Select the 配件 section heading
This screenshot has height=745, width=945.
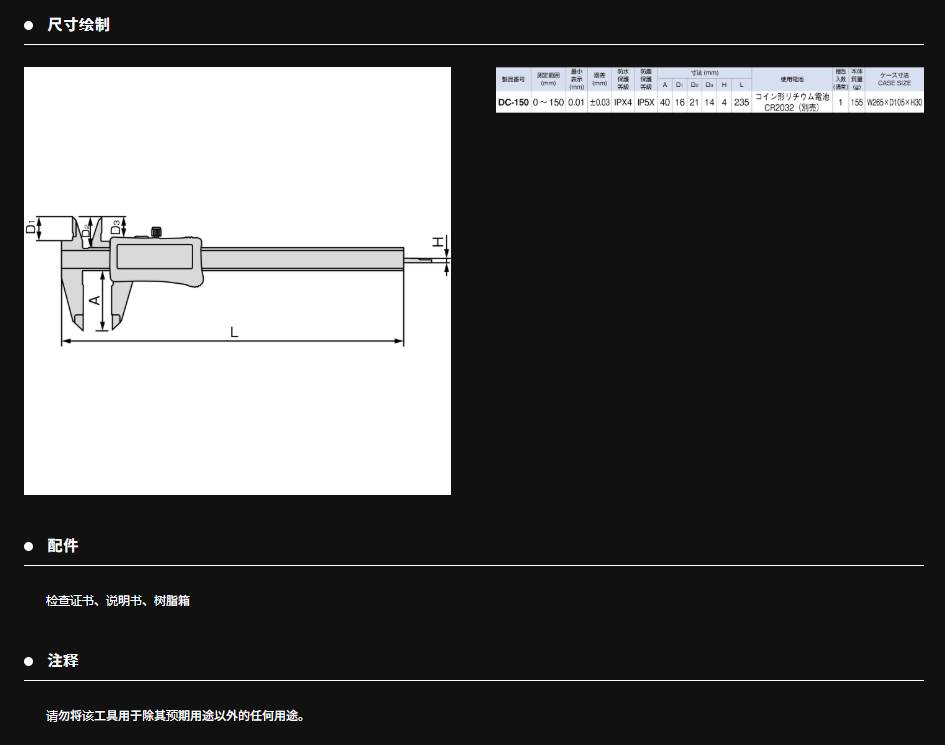(63, 547)
